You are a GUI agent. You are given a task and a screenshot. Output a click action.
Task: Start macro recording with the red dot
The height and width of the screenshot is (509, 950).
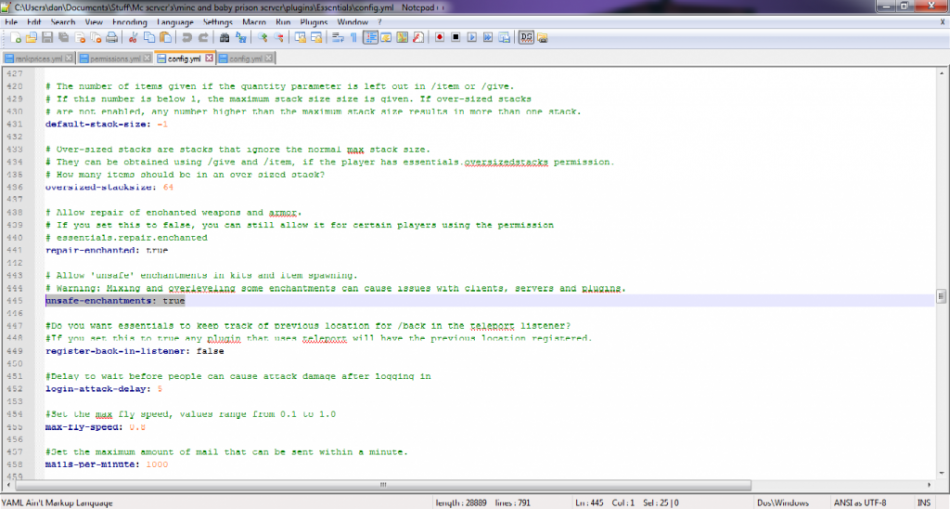point(439,38)
